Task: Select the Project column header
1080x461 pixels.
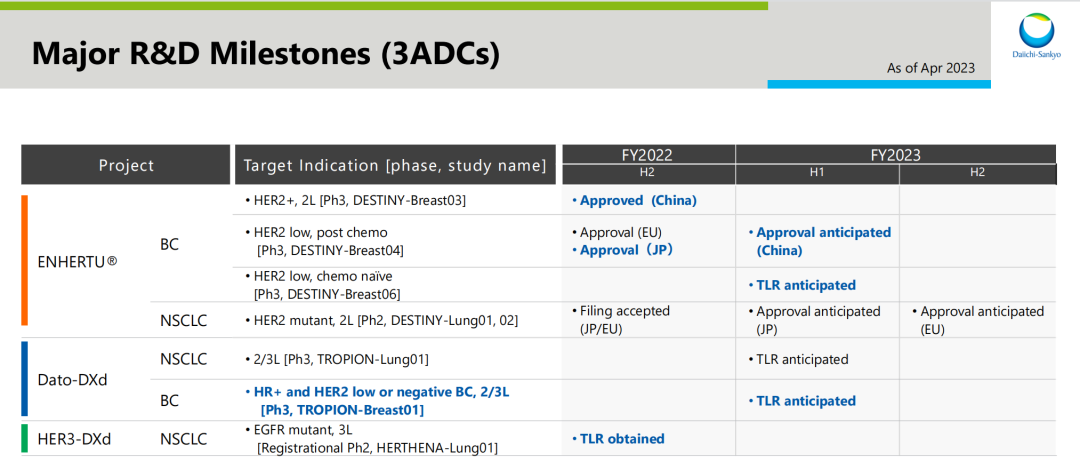Action: coord(126,165)
